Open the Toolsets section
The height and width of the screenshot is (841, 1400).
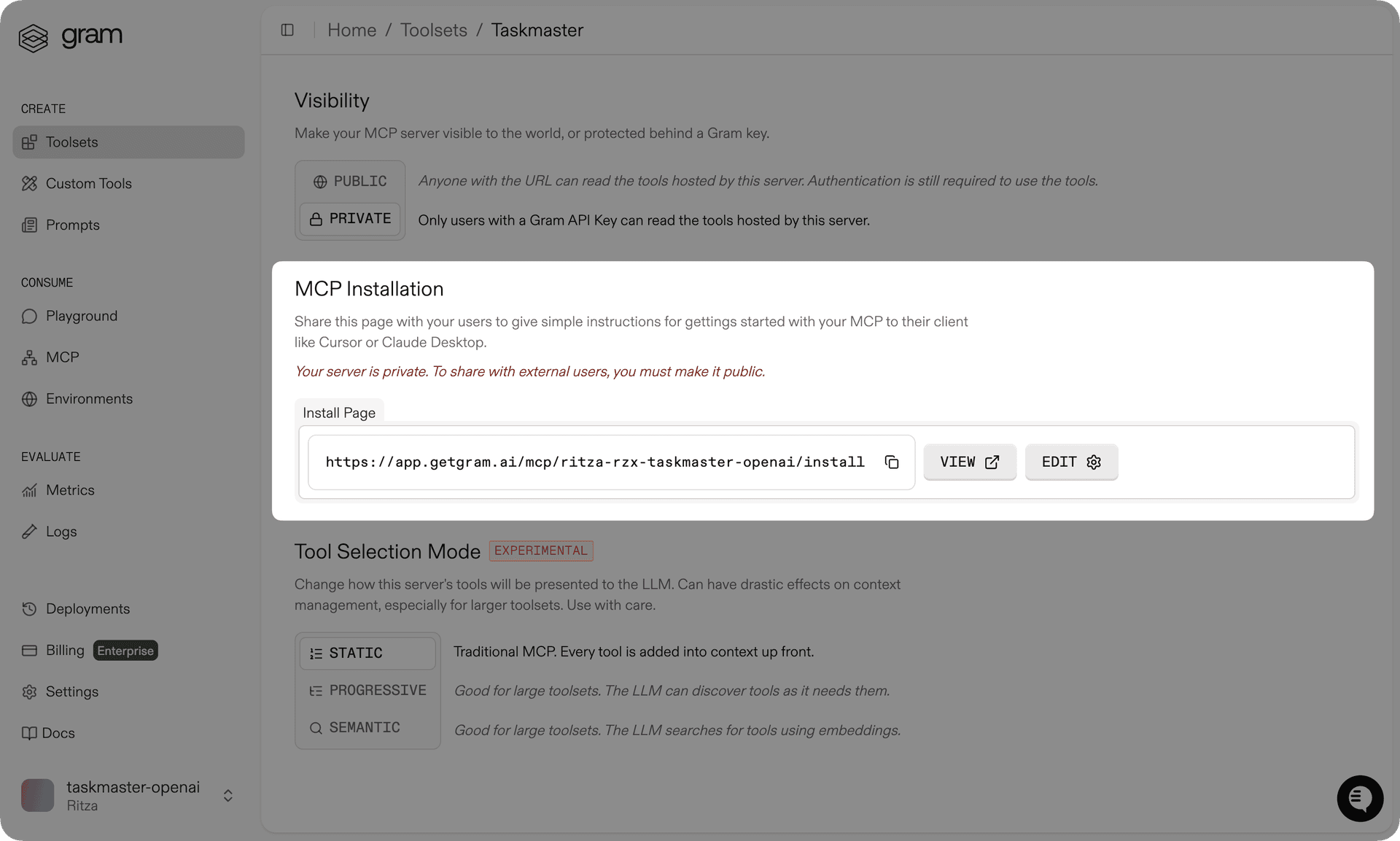72,142
